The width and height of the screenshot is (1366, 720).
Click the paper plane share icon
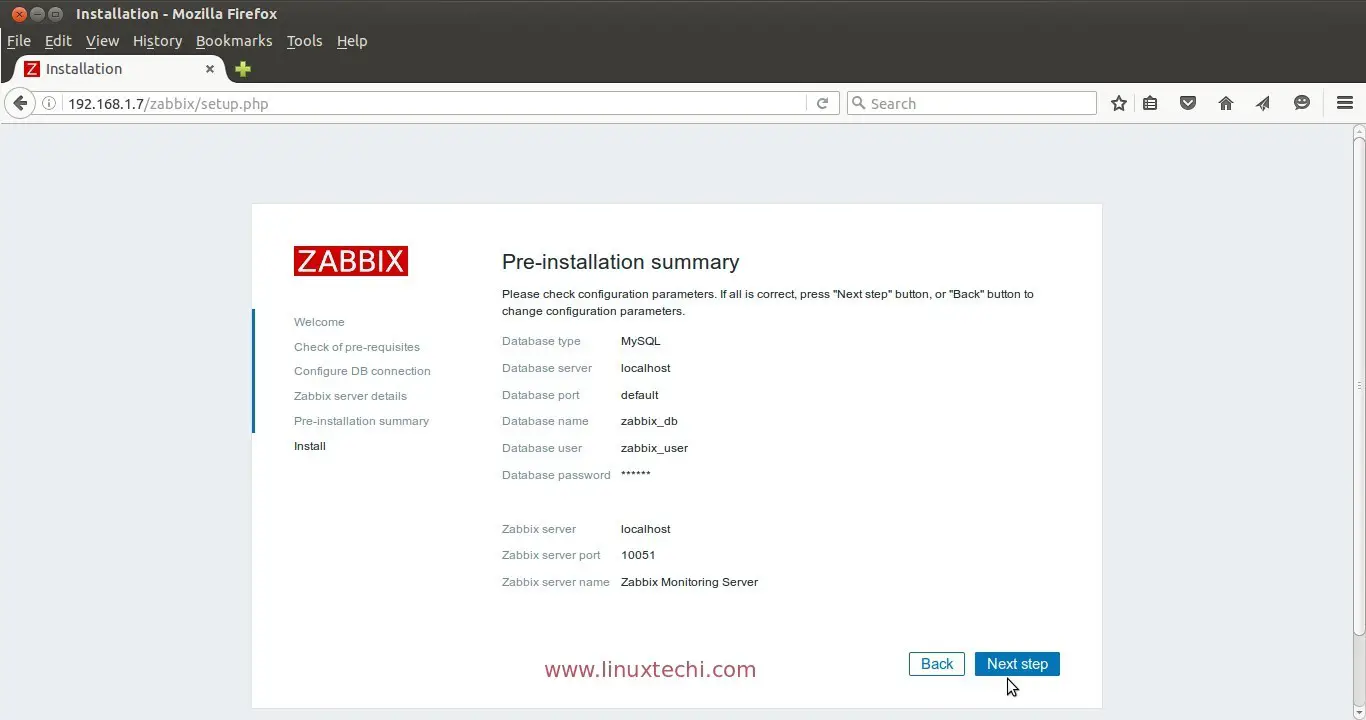coord(1263,103)
